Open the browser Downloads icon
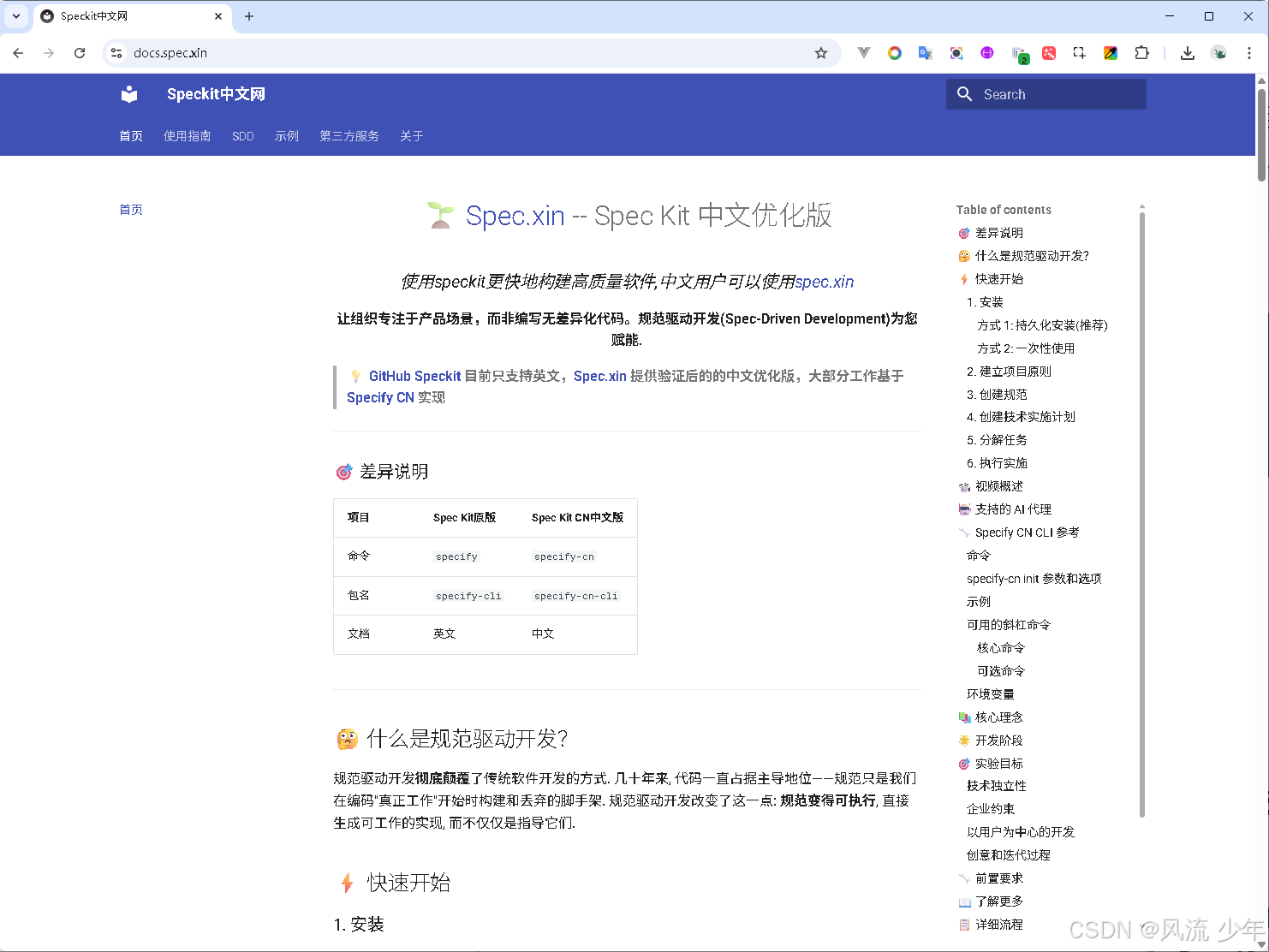 [x=1187, y=52]
